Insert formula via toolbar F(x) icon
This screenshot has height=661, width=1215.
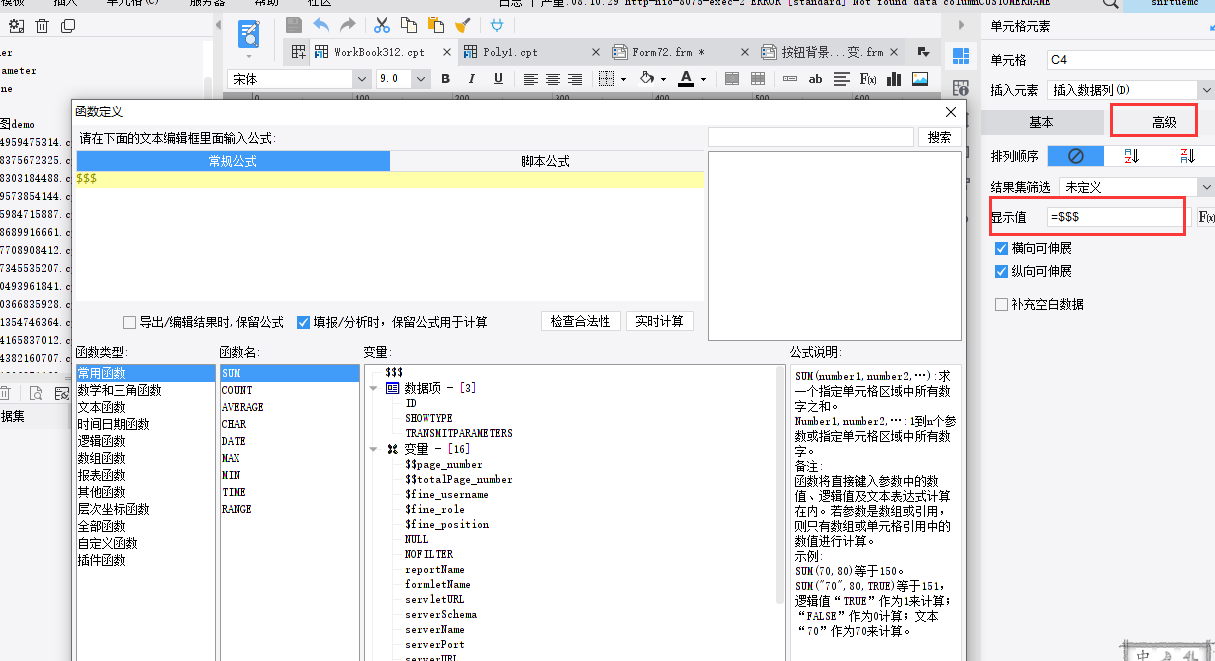pos(868,79)
